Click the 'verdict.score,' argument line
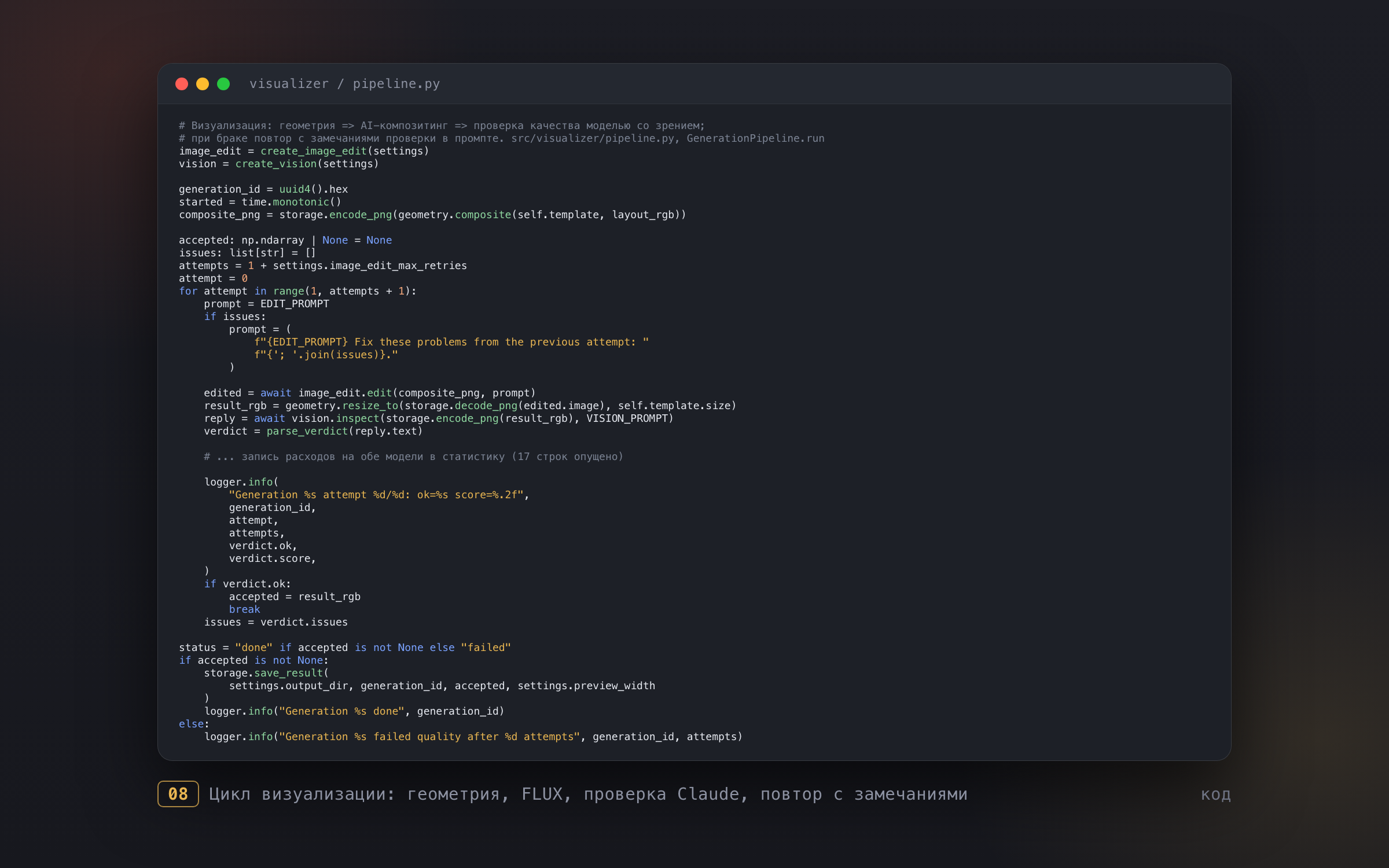 coord(272,558)
